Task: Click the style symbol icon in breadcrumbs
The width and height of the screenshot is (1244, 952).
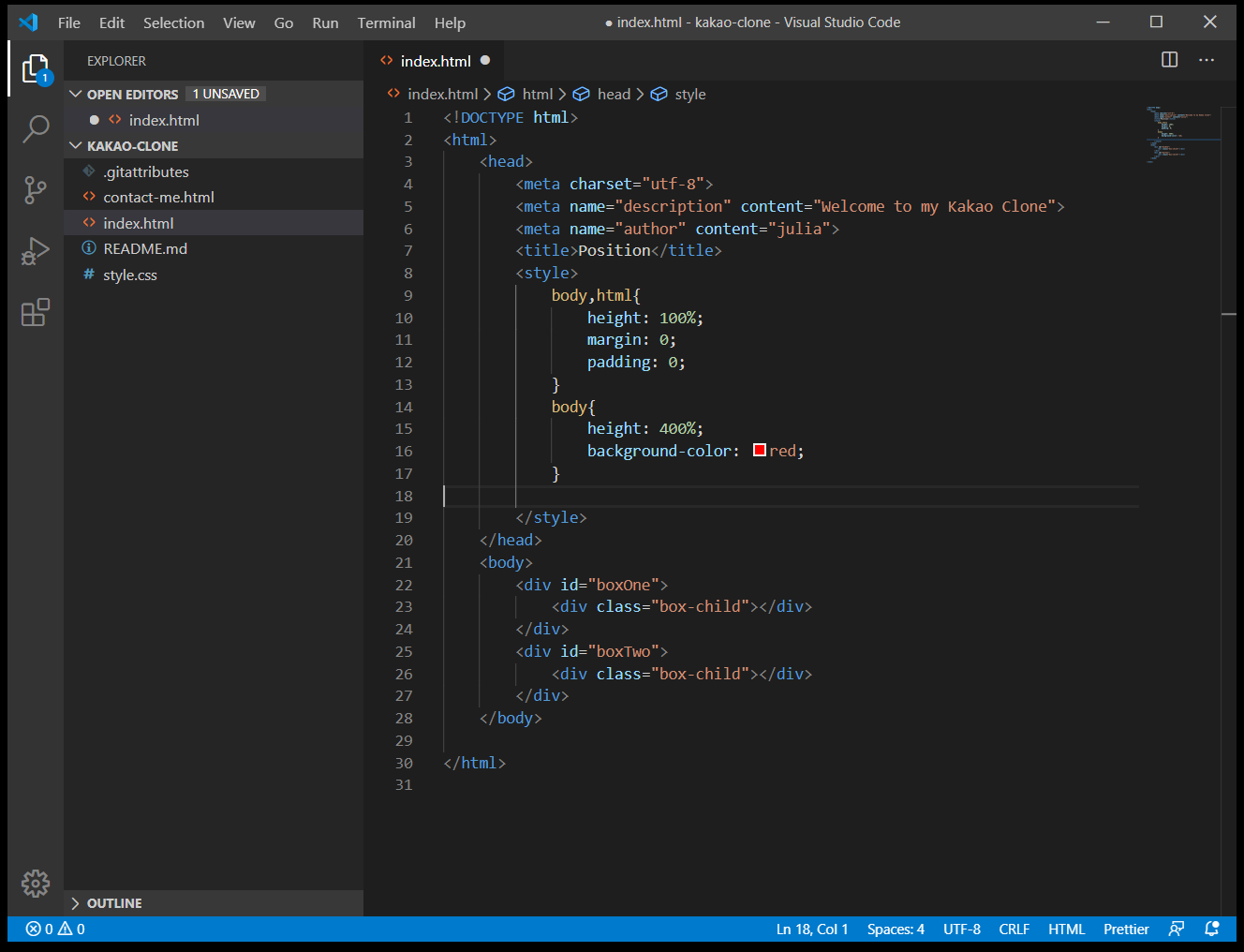Action: click(x=659, y=94)
